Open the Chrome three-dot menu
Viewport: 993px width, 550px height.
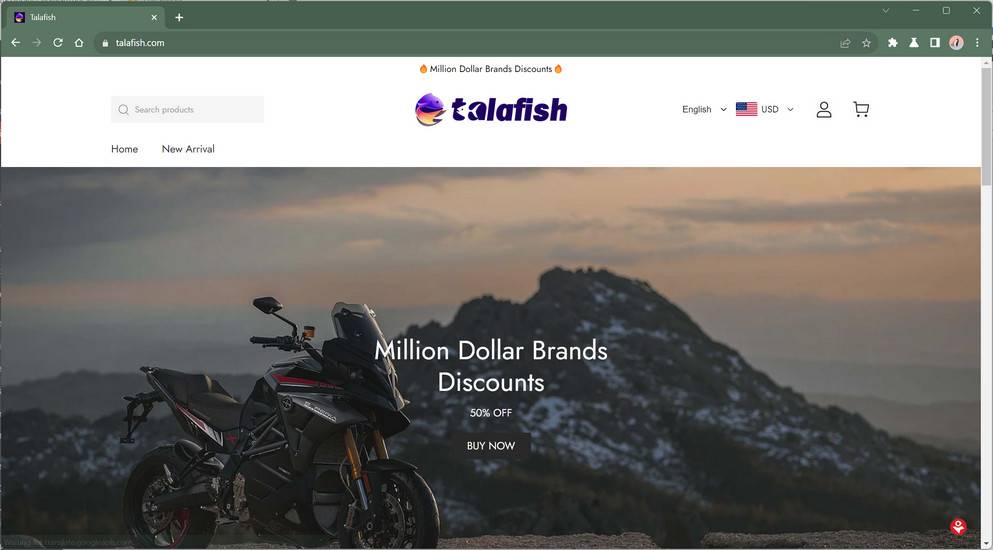point(977,42)
